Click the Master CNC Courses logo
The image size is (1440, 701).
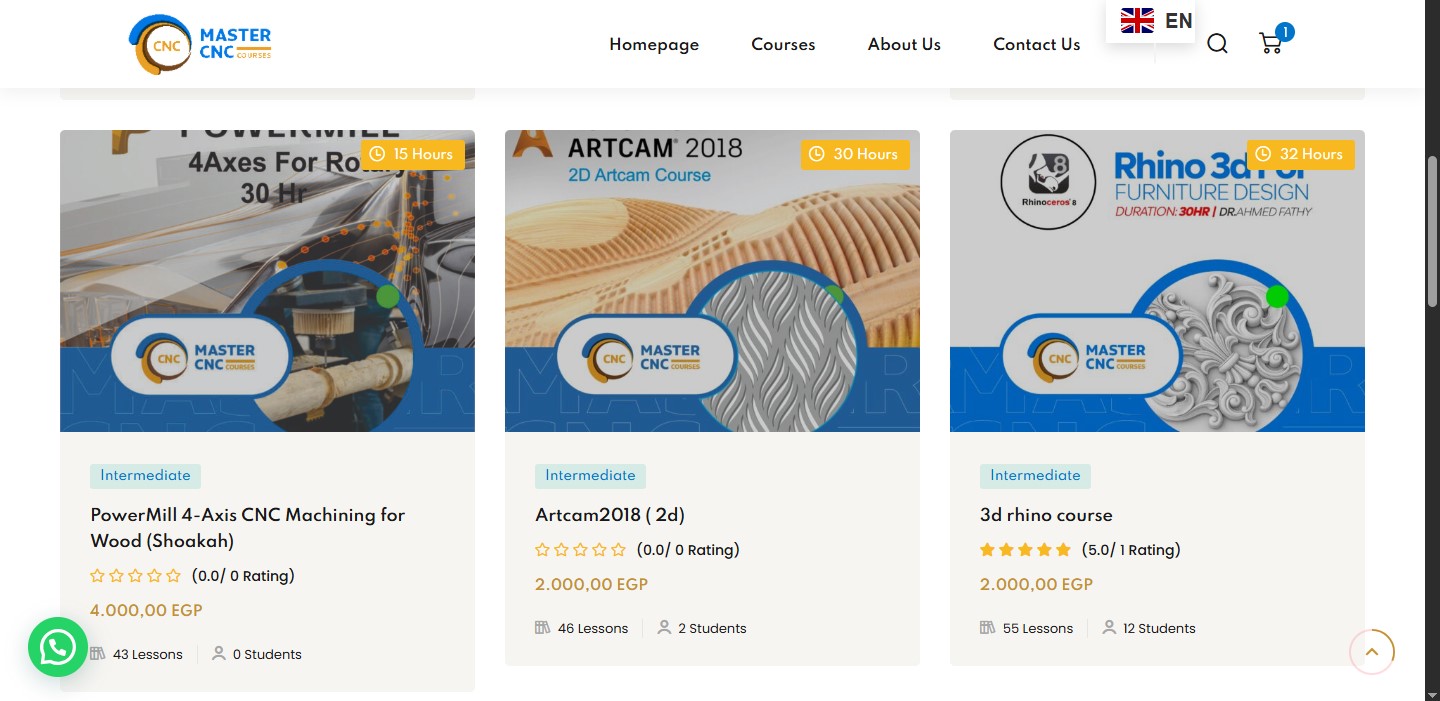200,44
